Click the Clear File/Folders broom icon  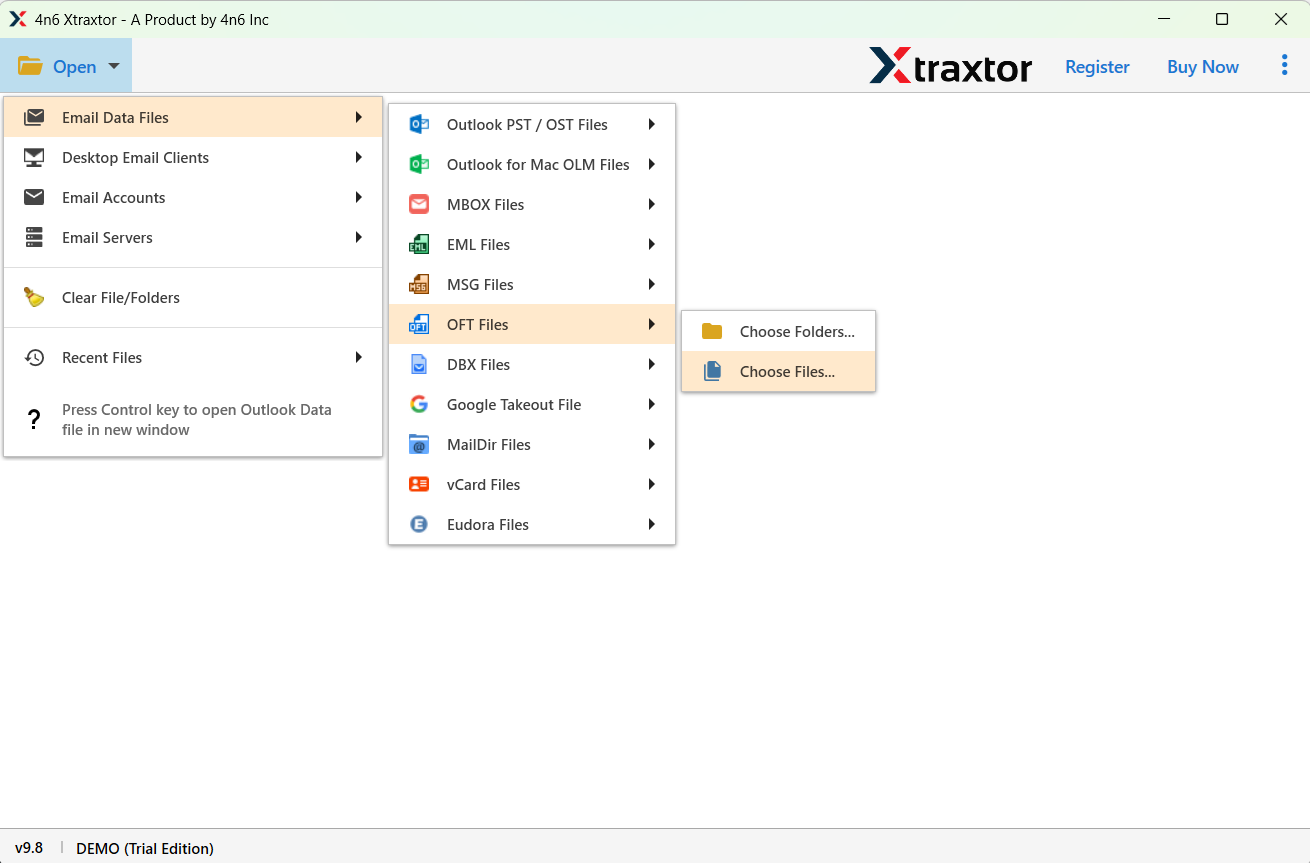pos(33,297)
